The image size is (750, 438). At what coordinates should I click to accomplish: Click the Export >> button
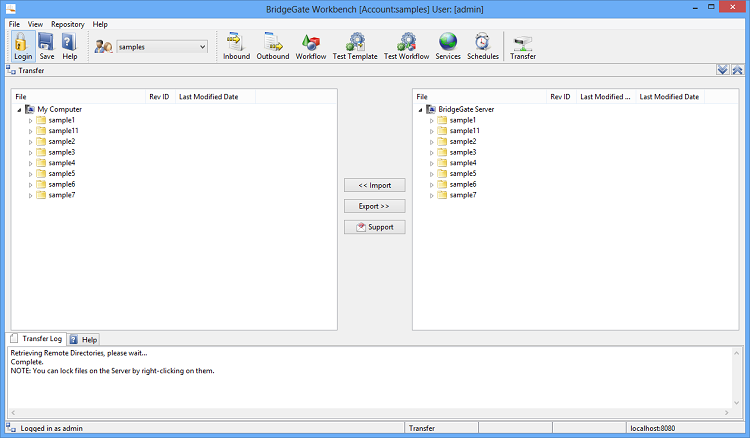[x=375, y=206]
